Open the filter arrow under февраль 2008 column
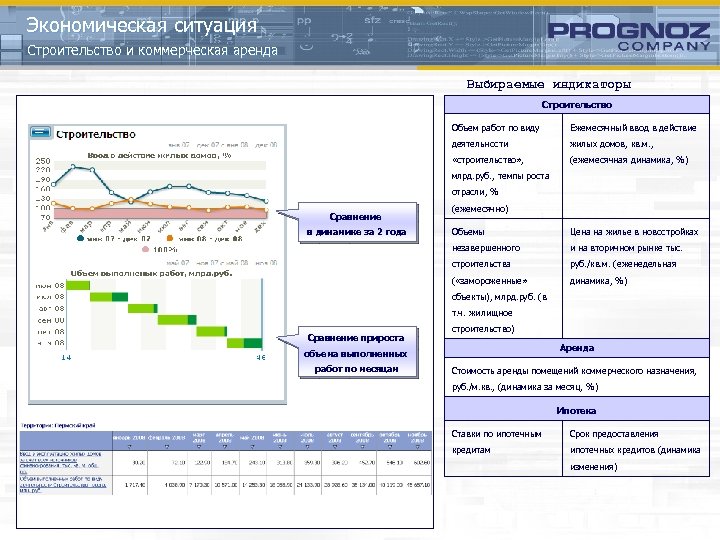Viewport: 720px width, 540px height. coord(167,446)
